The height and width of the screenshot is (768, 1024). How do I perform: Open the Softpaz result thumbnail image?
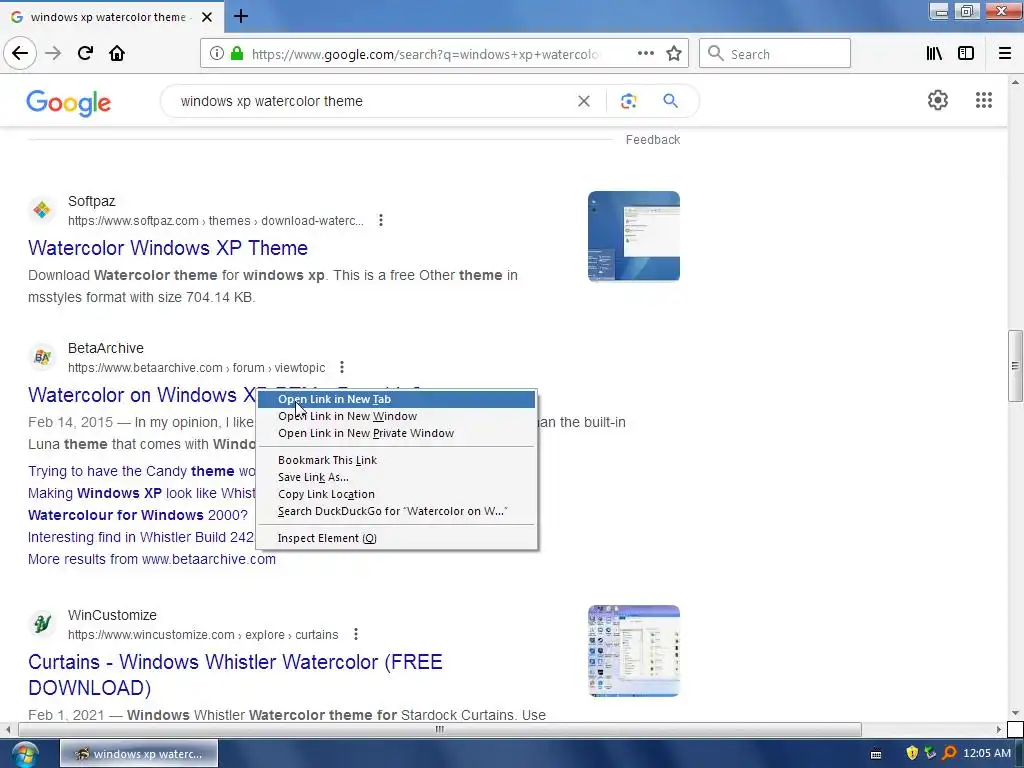(633, 236)
